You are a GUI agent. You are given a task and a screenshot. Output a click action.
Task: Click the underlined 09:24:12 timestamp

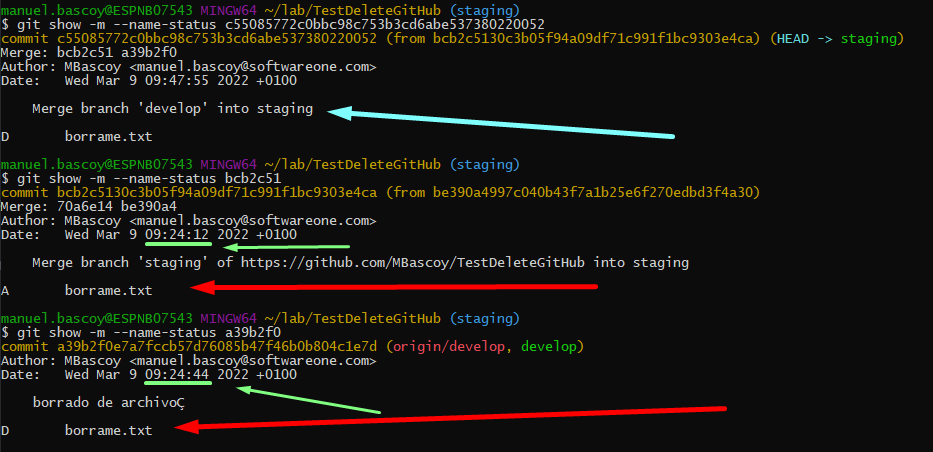[x=178, y=234]
